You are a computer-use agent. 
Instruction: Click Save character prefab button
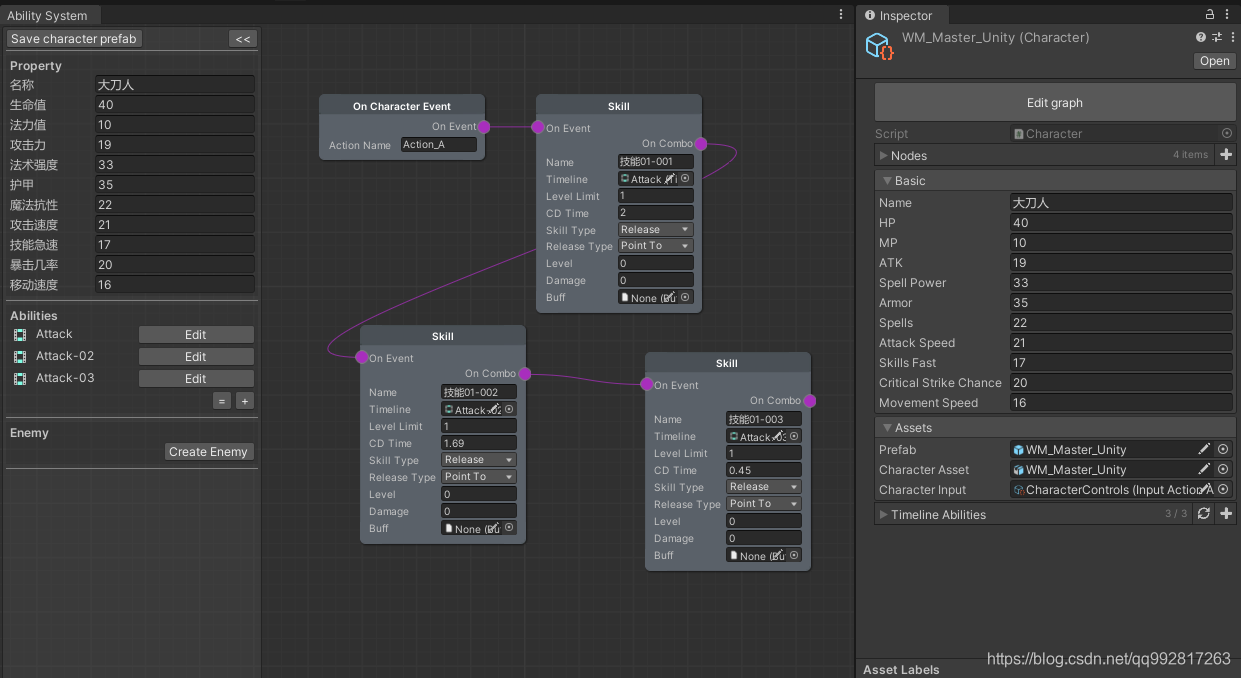click(74, 39)
